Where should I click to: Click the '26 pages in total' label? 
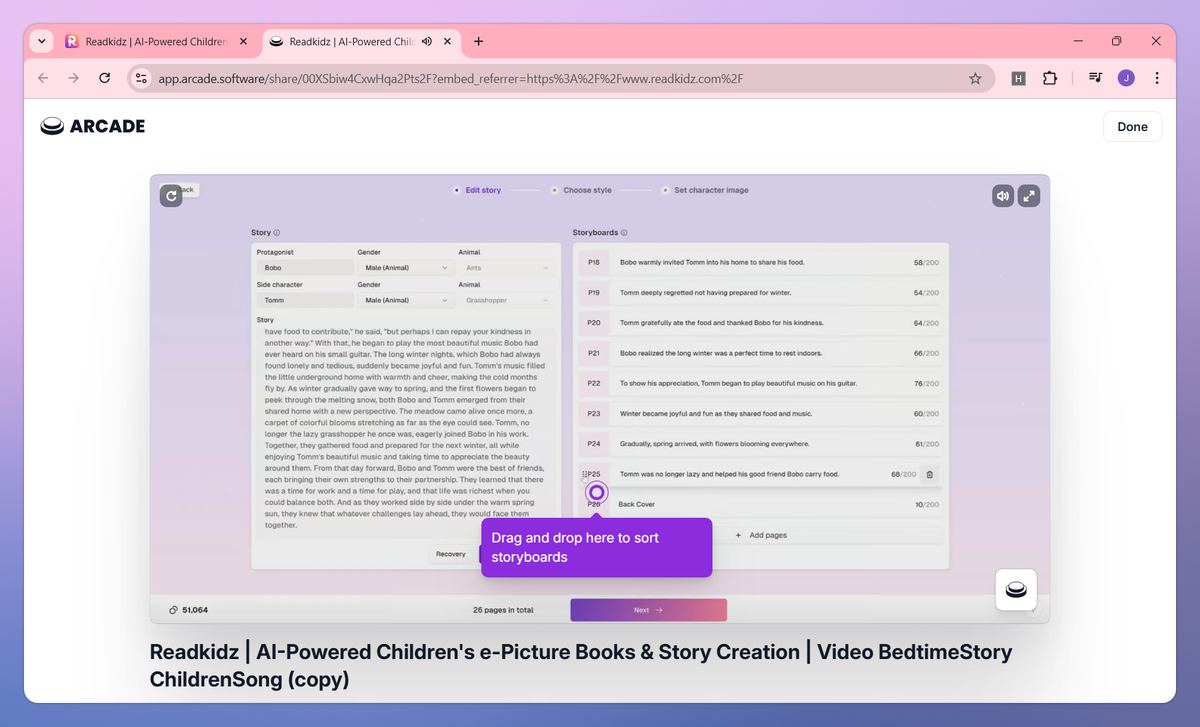(x=503, y=610)
